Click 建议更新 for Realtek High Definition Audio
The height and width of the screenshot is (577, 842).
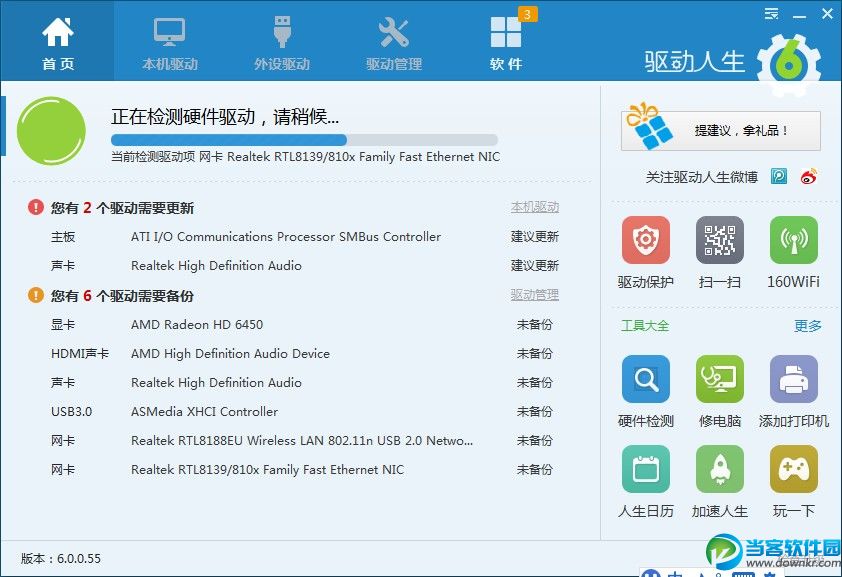pyautogui.click(x=535, y=266)
